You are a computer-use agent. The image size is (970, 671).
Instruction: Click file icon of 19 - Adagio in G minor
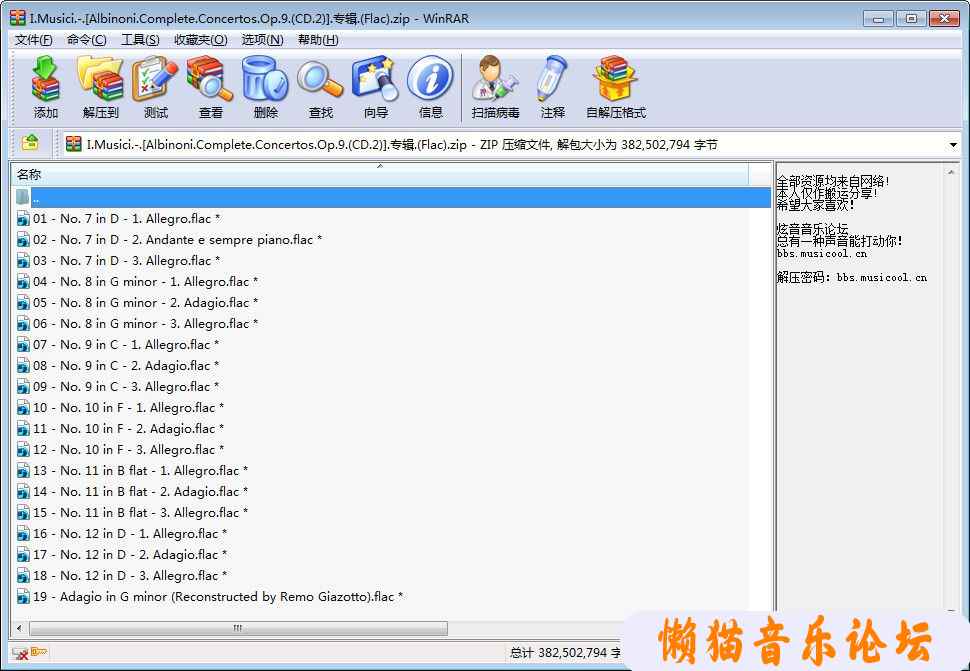23,596
